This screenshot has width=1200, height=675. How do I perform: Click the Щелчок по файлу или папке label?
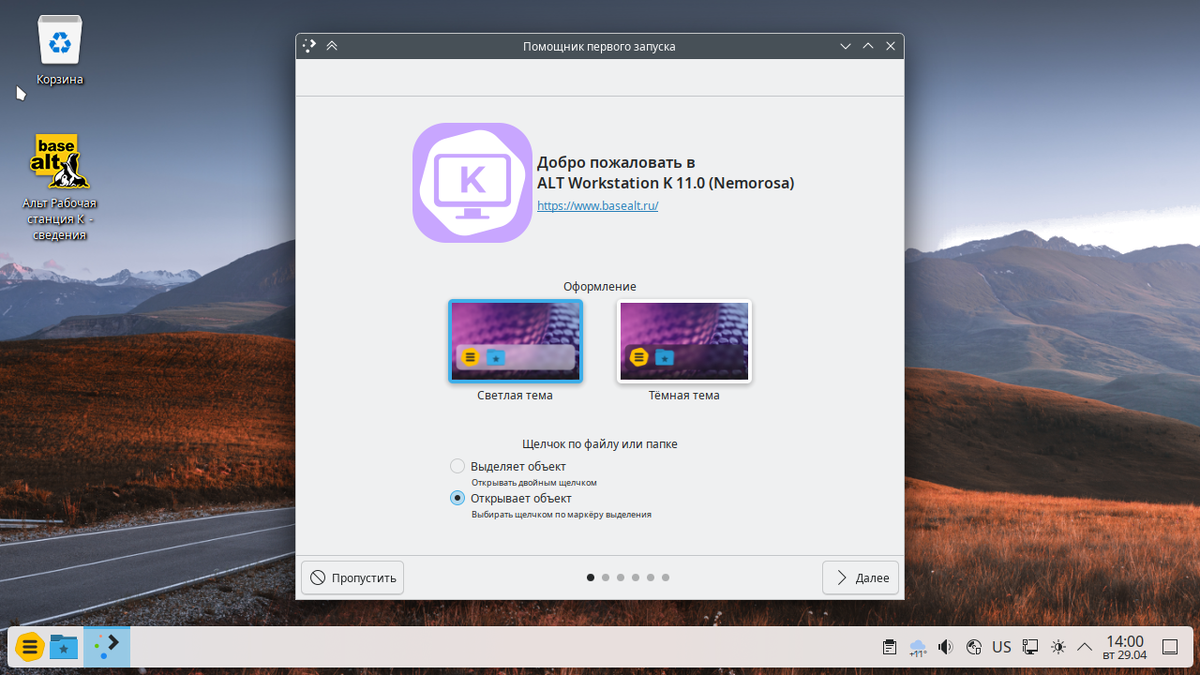tap(600, 443)
